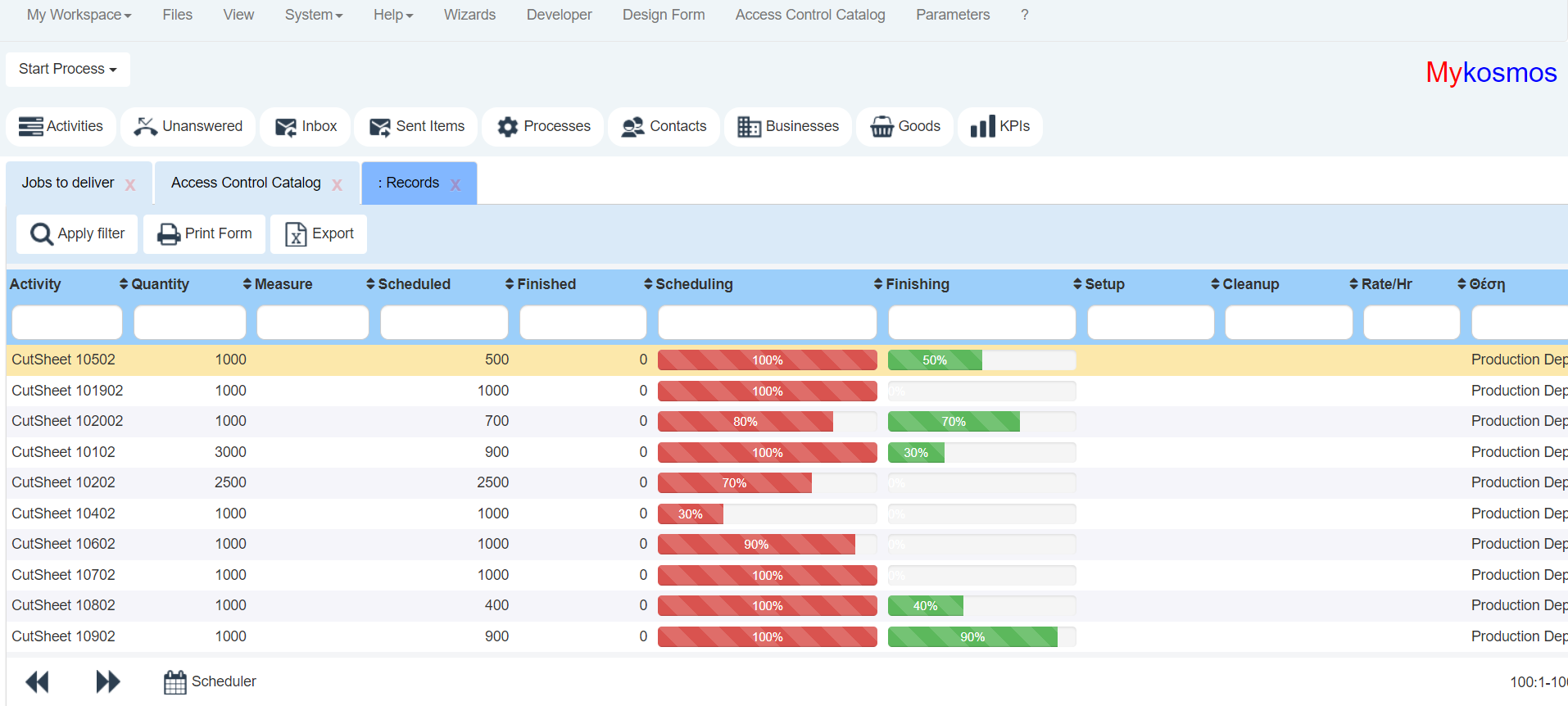Expand the Help menu
Image resolution: width=1568 pixels, height=706 pixels.
click(393, 15)
